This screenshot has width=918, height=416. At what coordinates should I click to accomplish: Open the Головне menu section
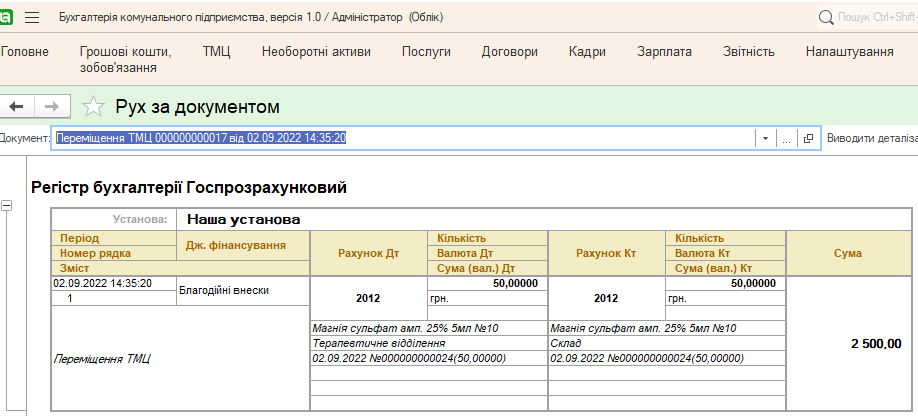[24, 52]
